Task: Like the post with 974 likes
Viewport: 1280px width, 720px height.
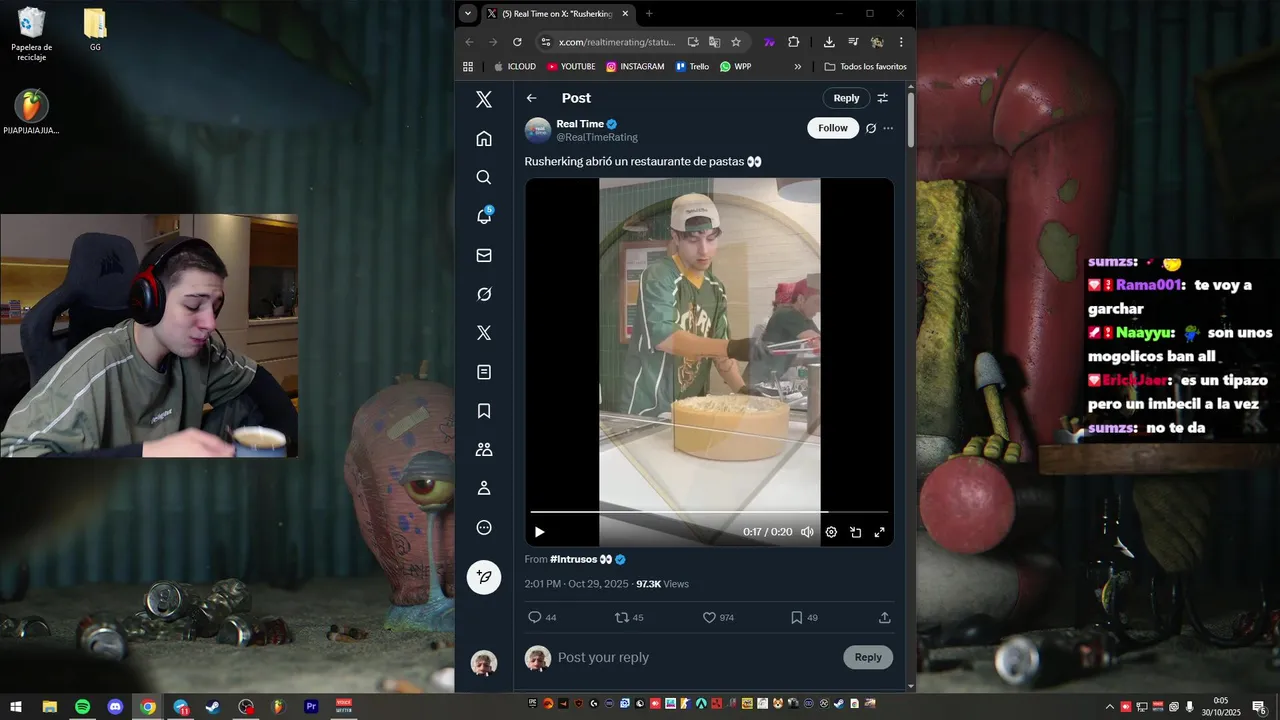Action: pyautogui.click(x=718, y=617)
